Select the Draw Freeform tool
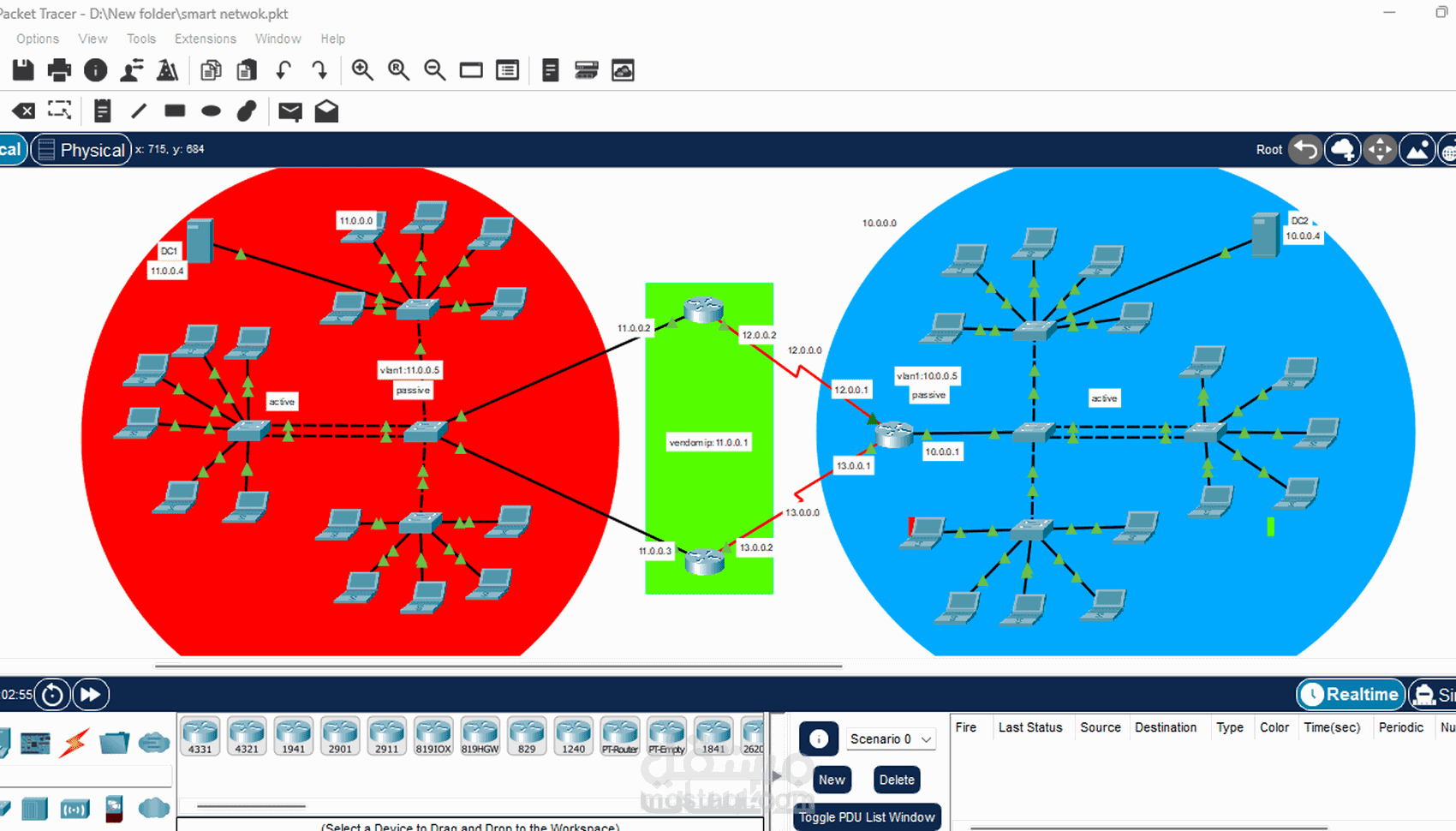Viewport: 1456px width, 831px height. pyautogui.click(x=247, y=111)
